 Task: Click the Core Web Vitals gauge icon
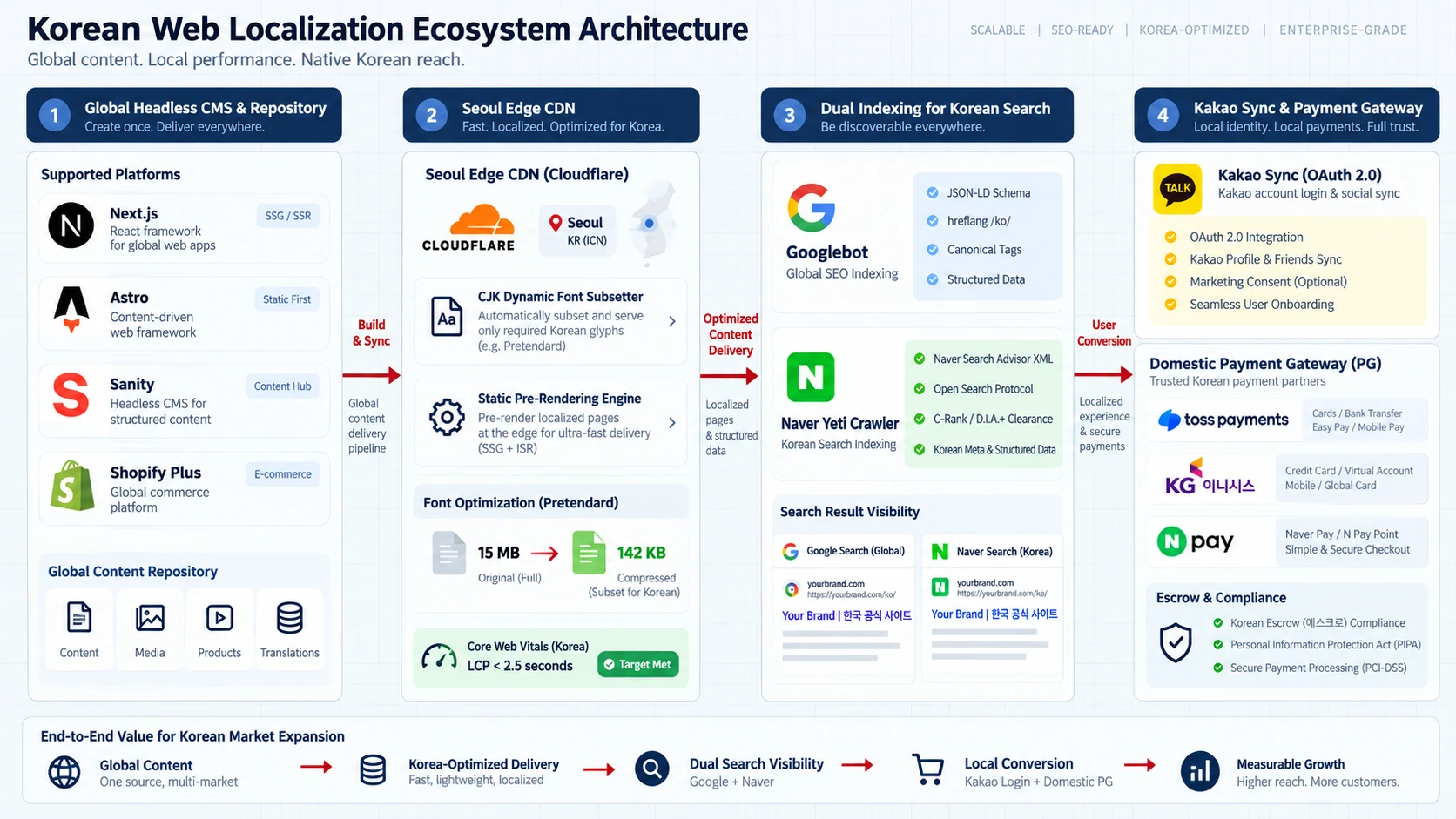tap(439, 656)
